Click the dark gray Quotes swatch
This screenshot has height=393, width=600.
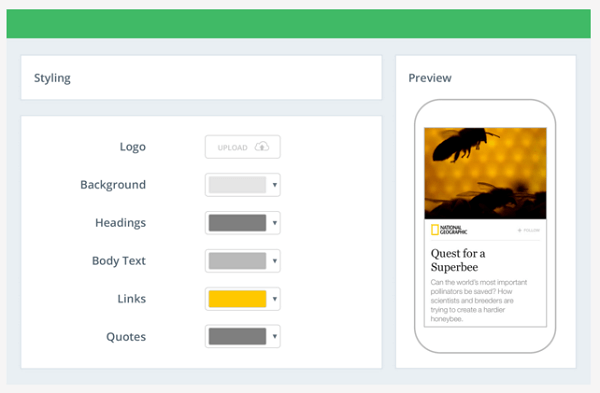pos(237,336)
